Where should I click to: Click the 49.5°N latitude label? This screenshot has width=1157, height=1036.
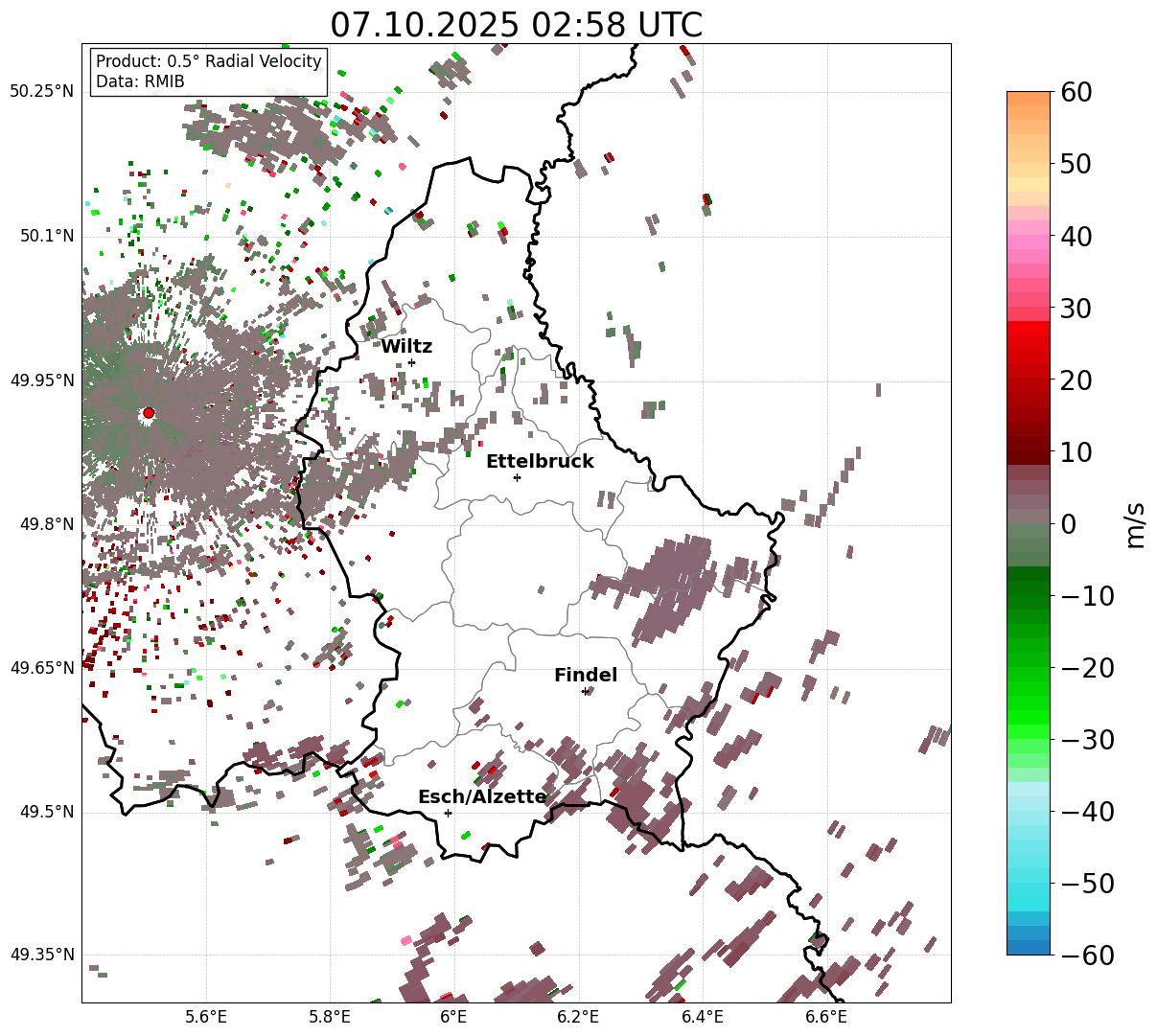click(46, 812)
